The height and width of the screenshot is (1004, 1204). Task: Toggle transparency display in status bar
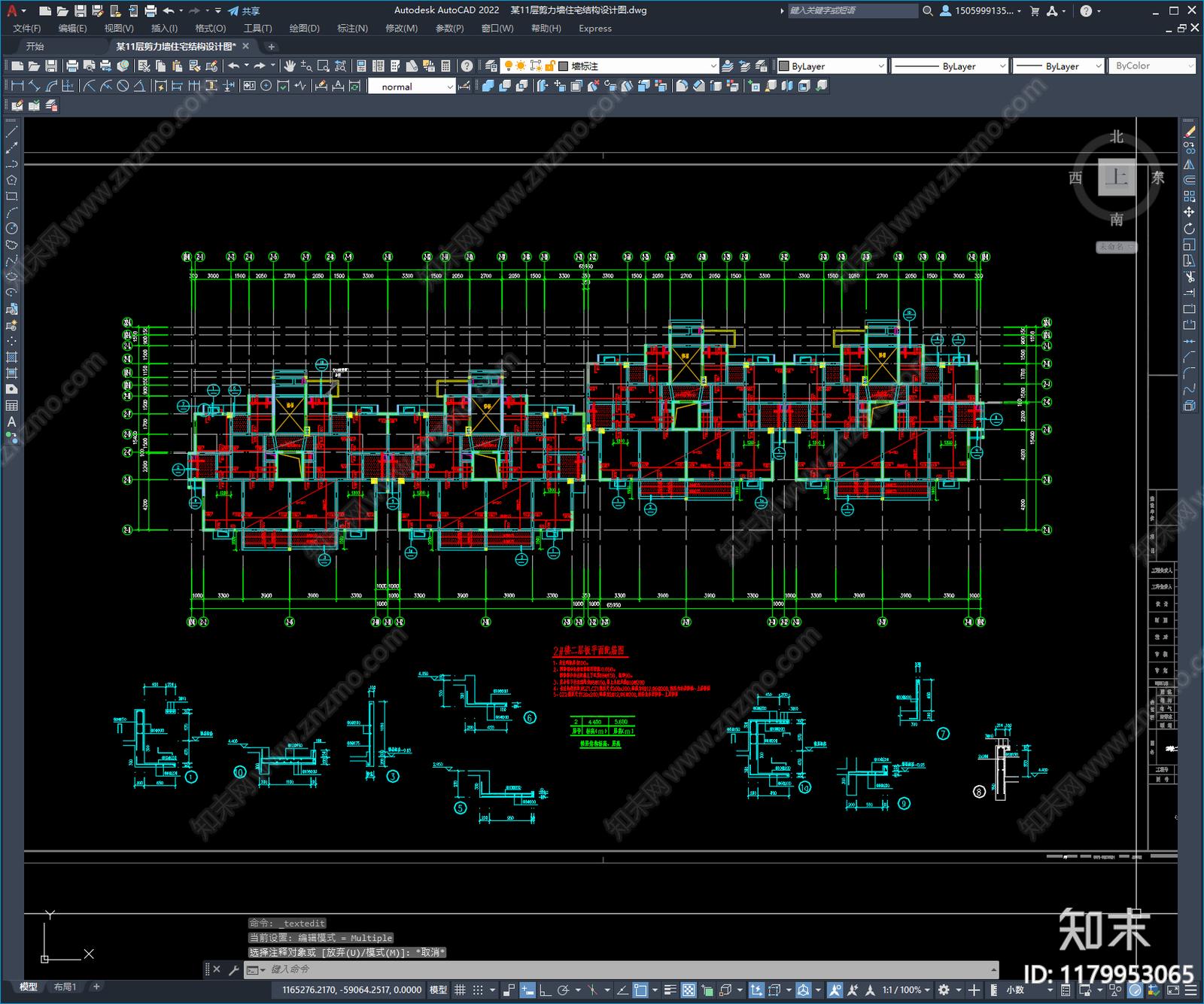click(689, 990)
